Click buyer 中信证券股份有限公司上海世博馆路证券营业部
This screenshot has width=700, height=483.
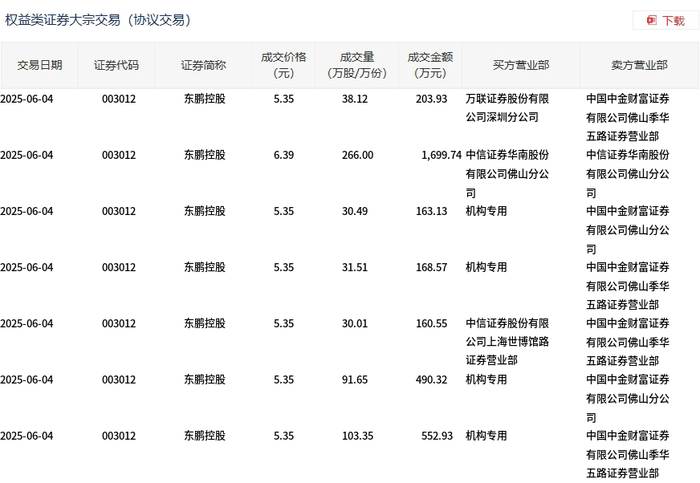(x=507, y=342)
